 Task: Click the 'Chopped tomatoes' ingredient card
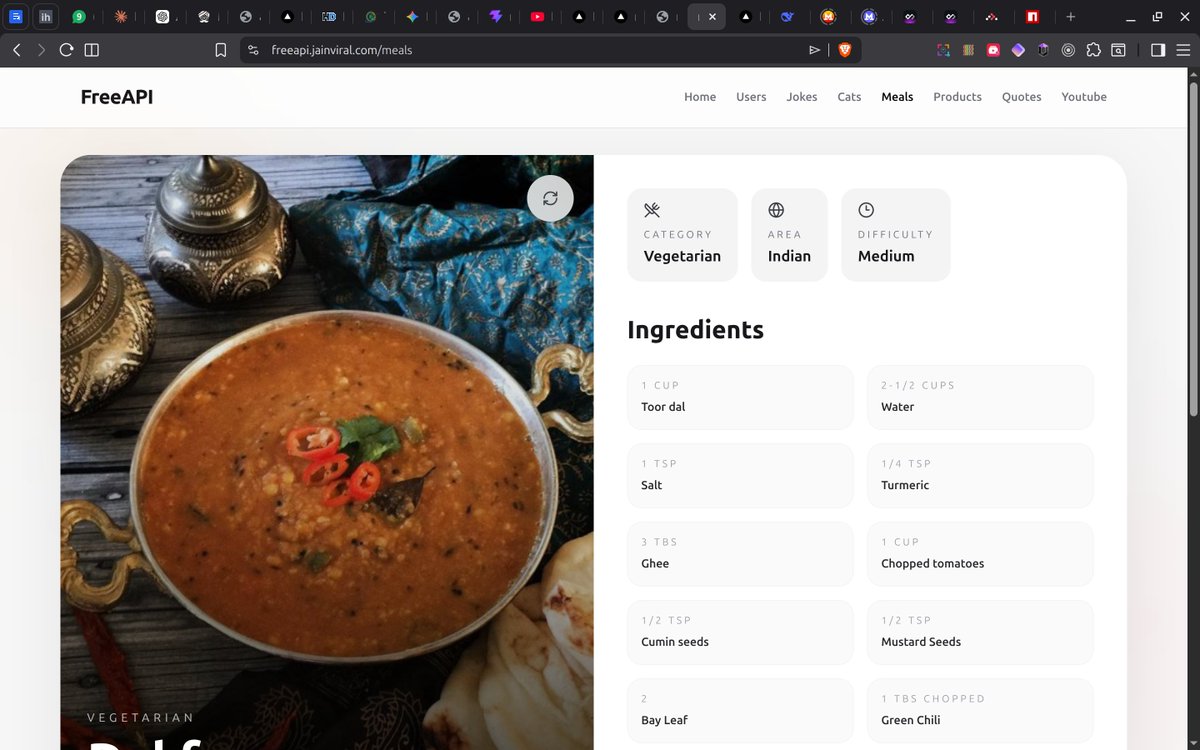click(x=980, y=553)
